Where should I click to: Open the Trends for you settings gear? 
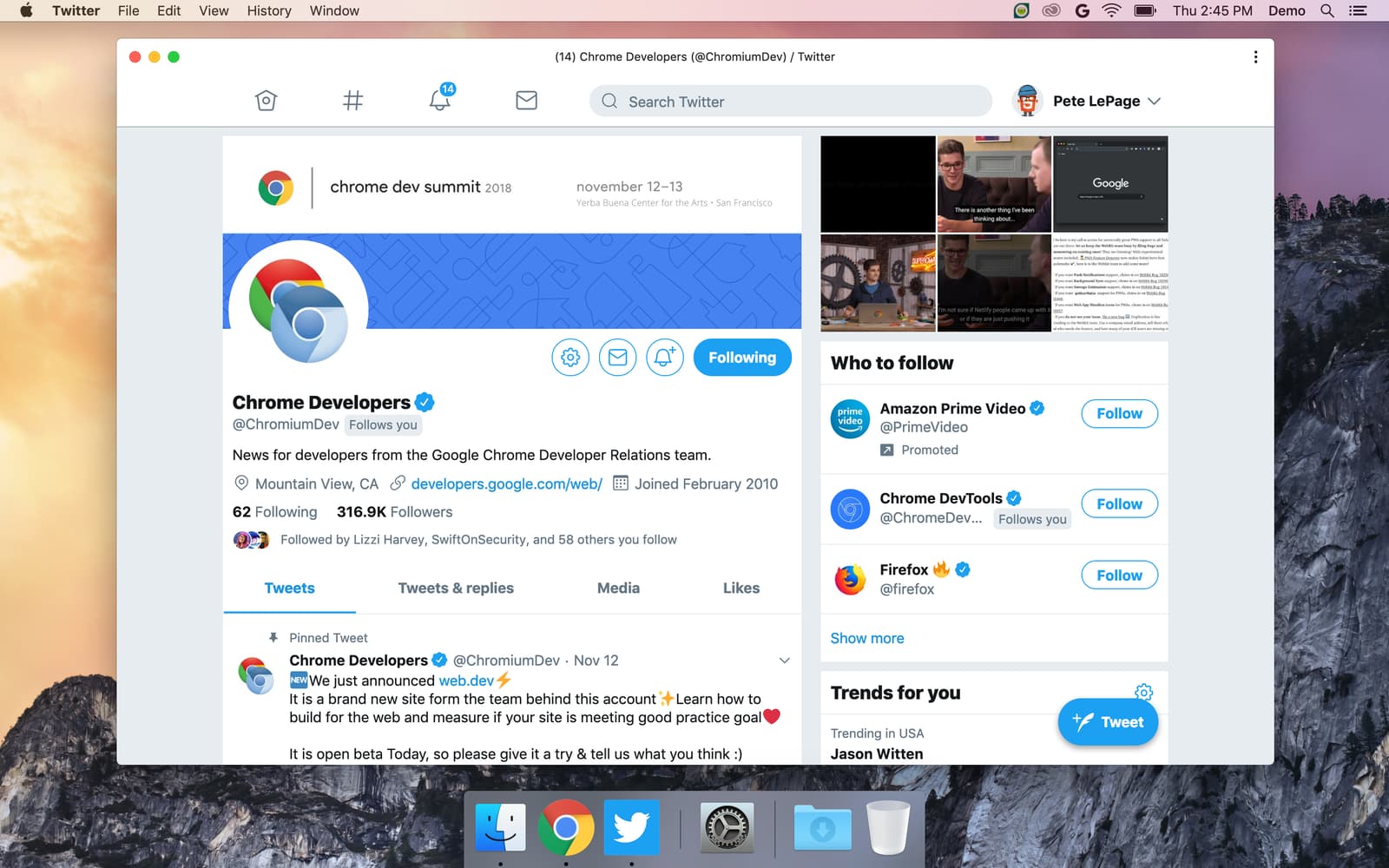[x=1143, y=693]
